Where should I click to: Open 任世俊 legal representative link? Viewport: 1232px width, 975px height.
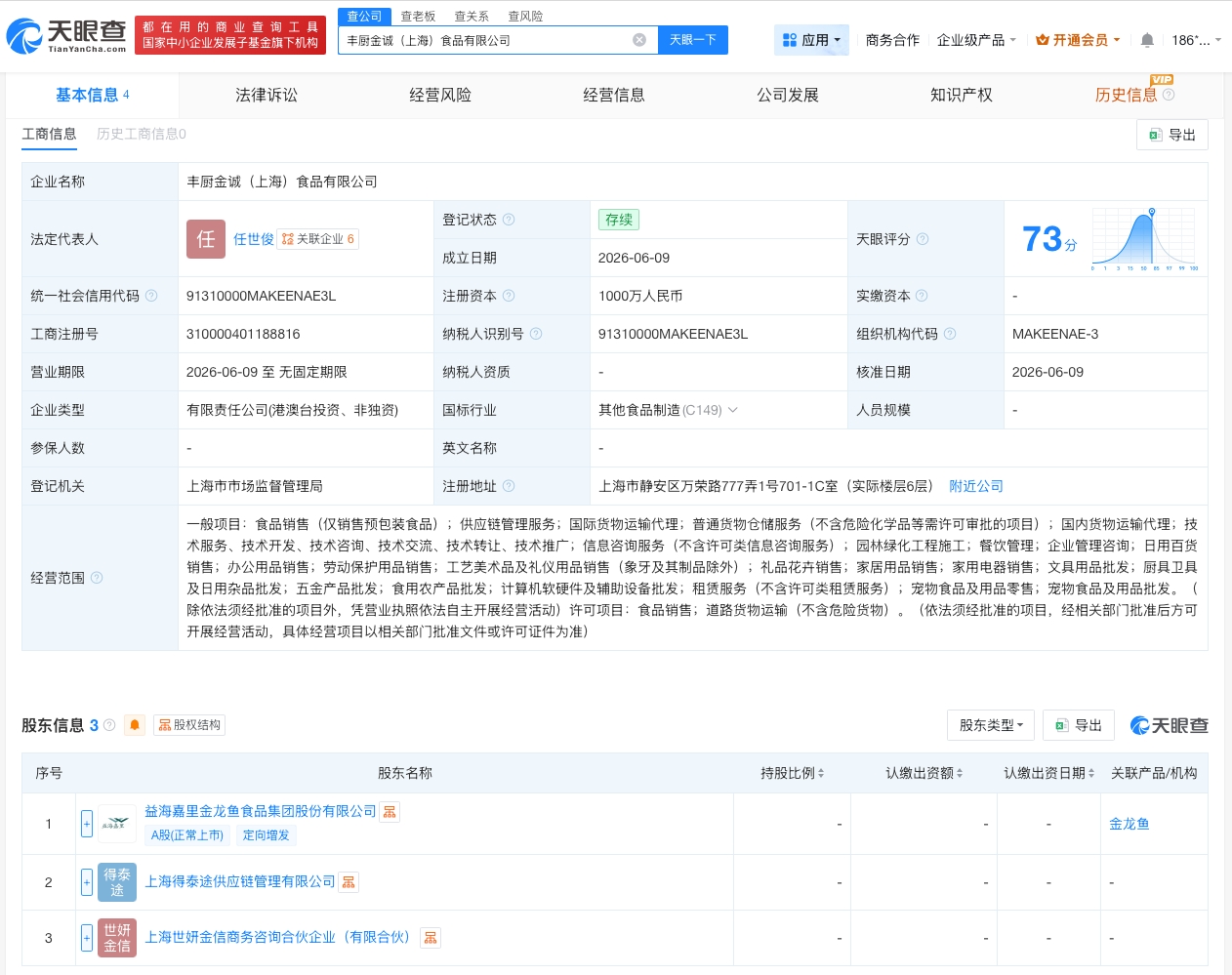click(253, 239)
